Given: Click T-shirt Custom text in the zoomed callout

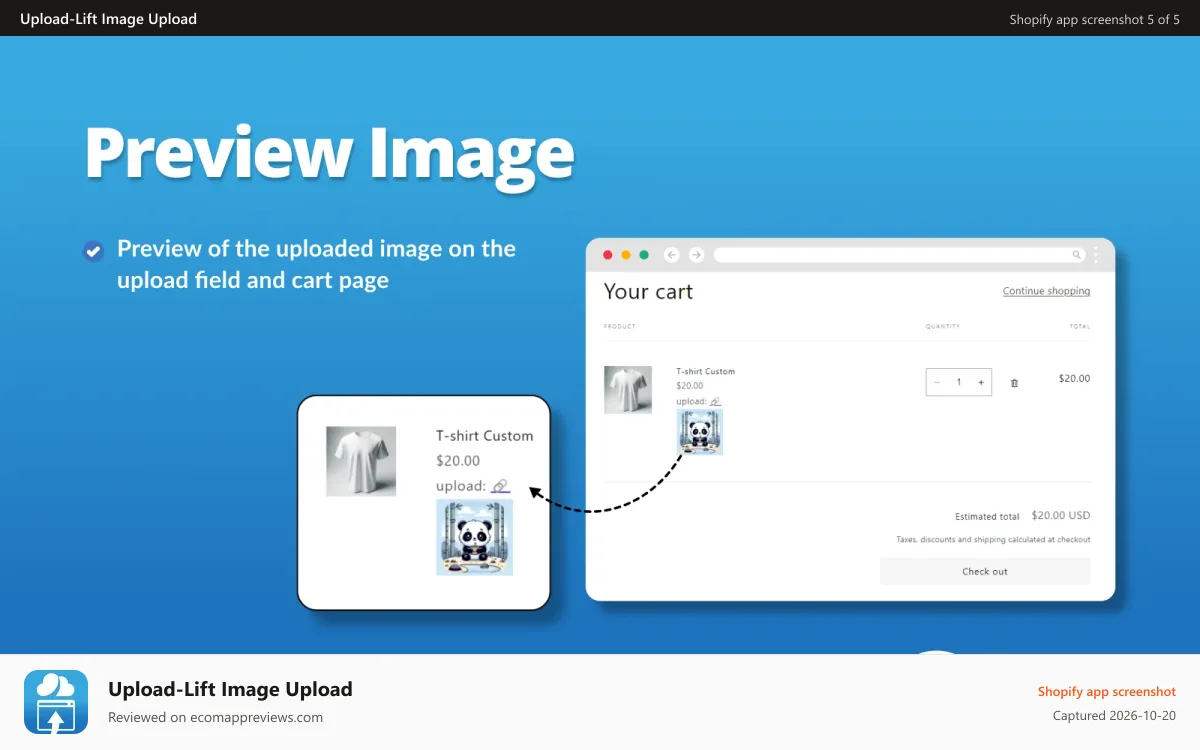Looking at the screenshot, I should coord(485,436).
